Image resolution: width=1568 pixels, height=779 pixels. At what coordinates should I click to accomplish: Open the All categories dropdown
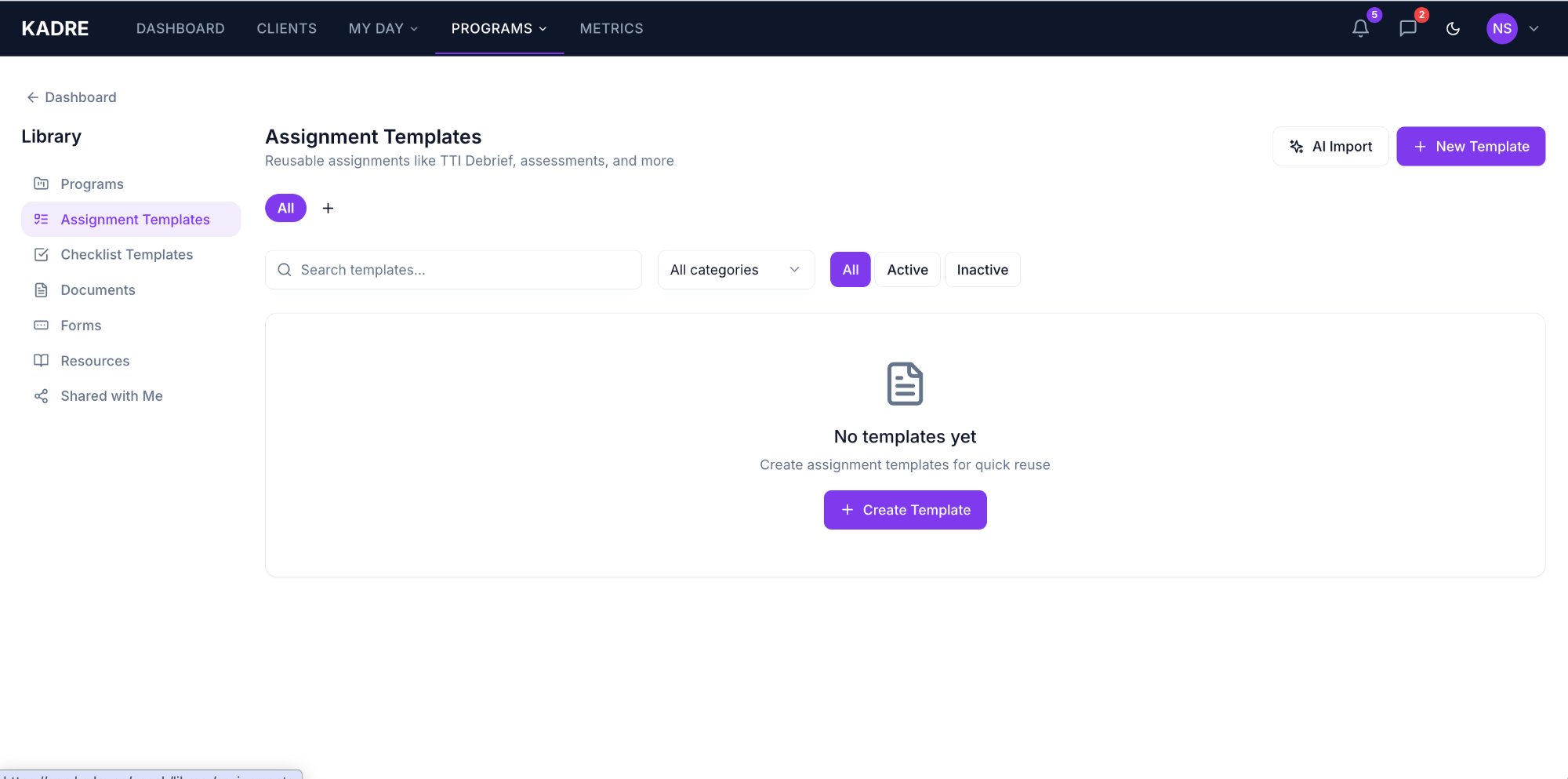click(x=735, y=269)
